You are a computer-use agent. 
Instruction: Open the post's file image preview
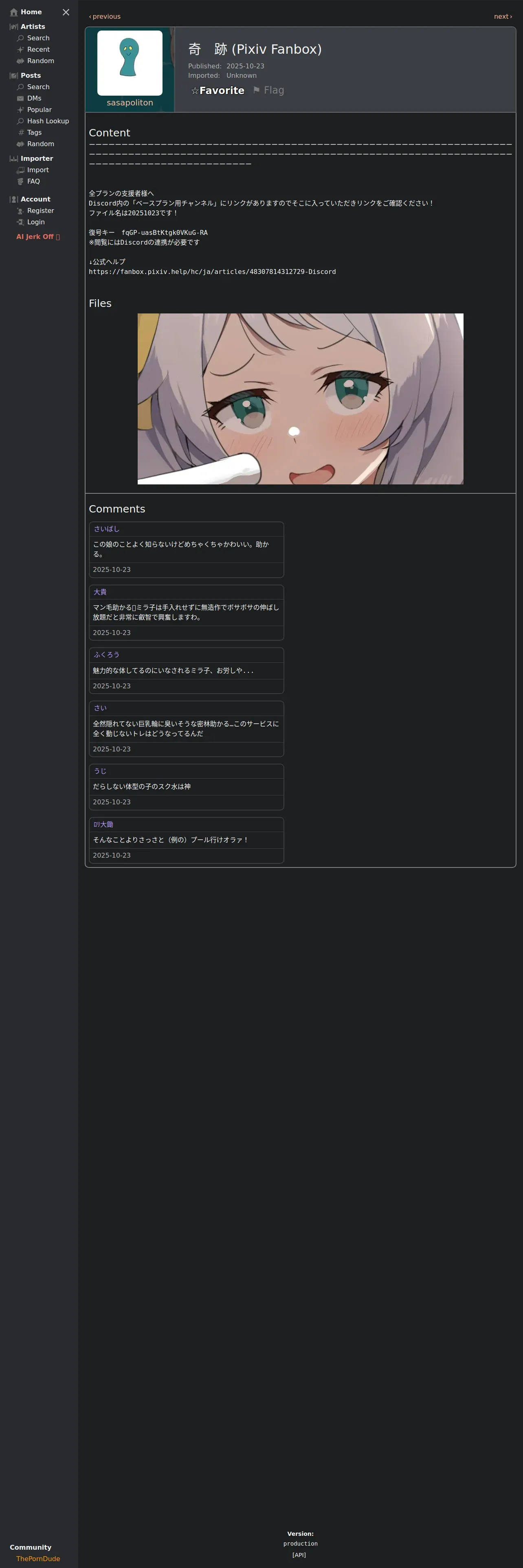tap(300, 399)
